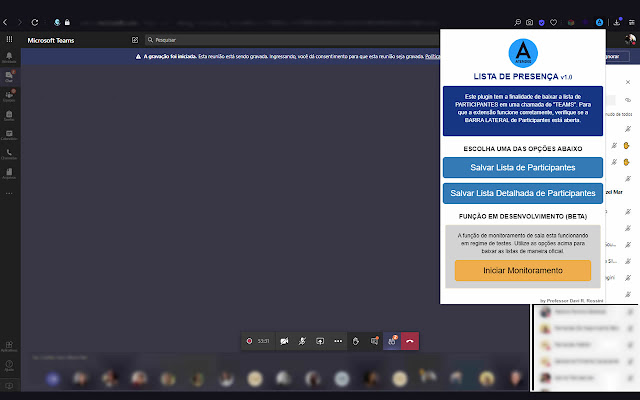Open the blue Attendee extension icon in toolbar
The height and width of the screenshot is (400, 640).
(599, 22)
